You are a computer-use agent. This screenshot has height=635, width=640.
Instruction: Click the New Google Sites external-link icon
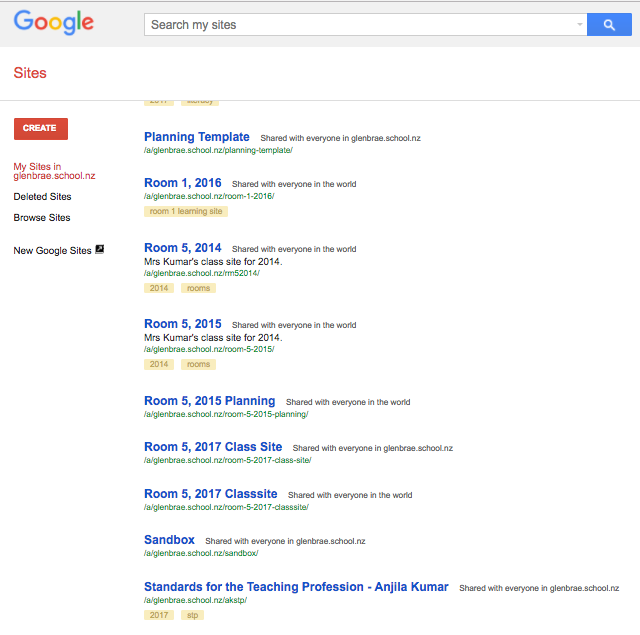[x=100, y=250]
